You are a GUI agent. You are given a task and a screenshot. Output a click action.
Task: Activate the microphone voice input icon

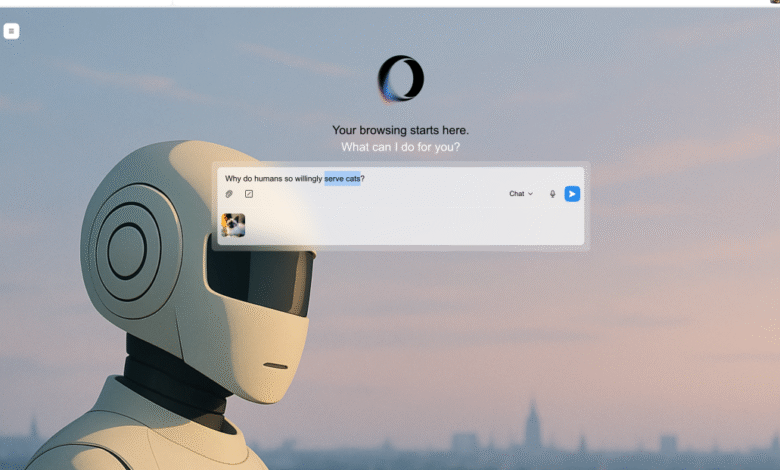552,194
